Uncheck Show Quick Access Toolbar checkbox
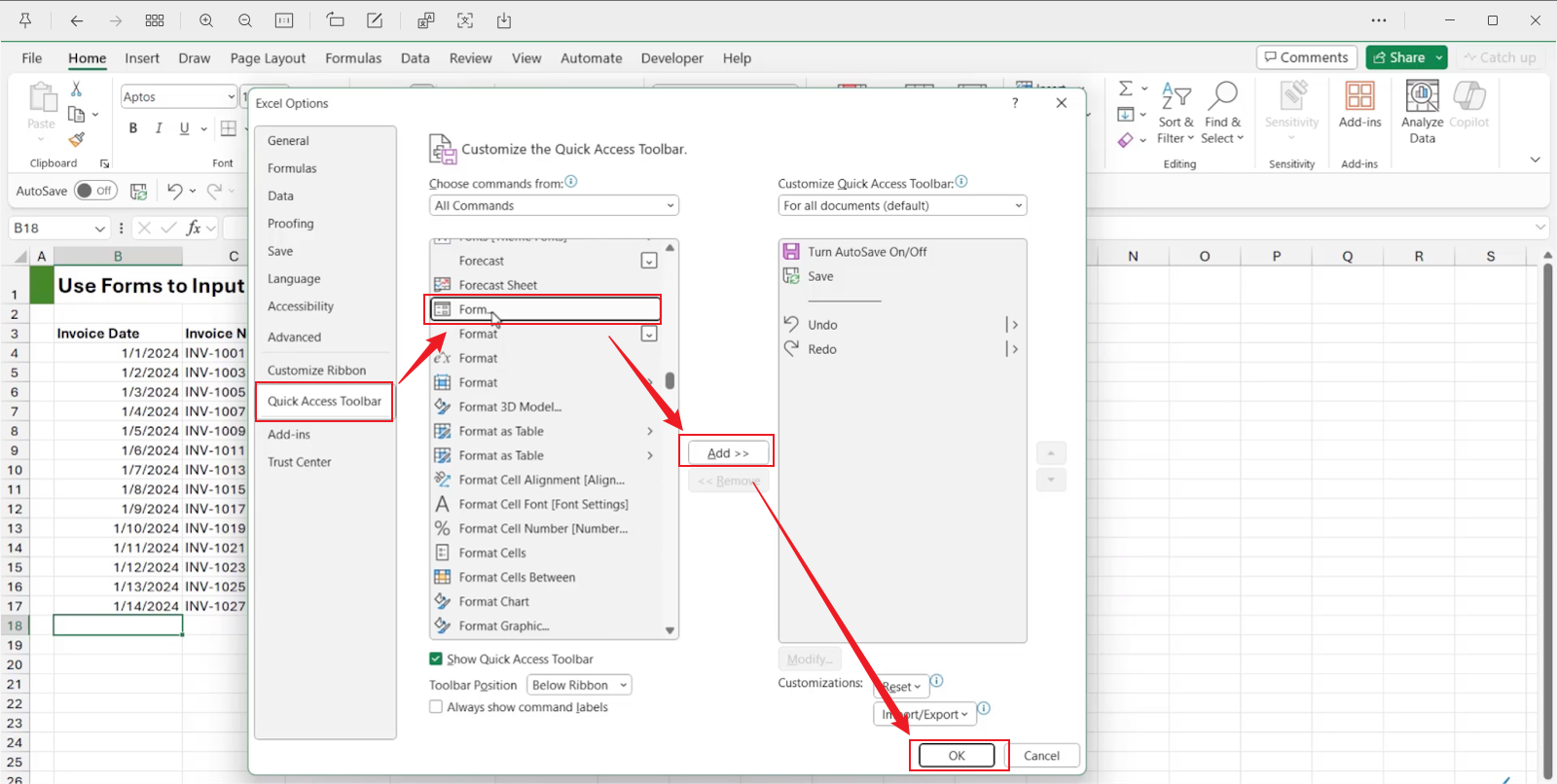The width and height of the screenshot is (1557, 784). (x=436, y=659)
